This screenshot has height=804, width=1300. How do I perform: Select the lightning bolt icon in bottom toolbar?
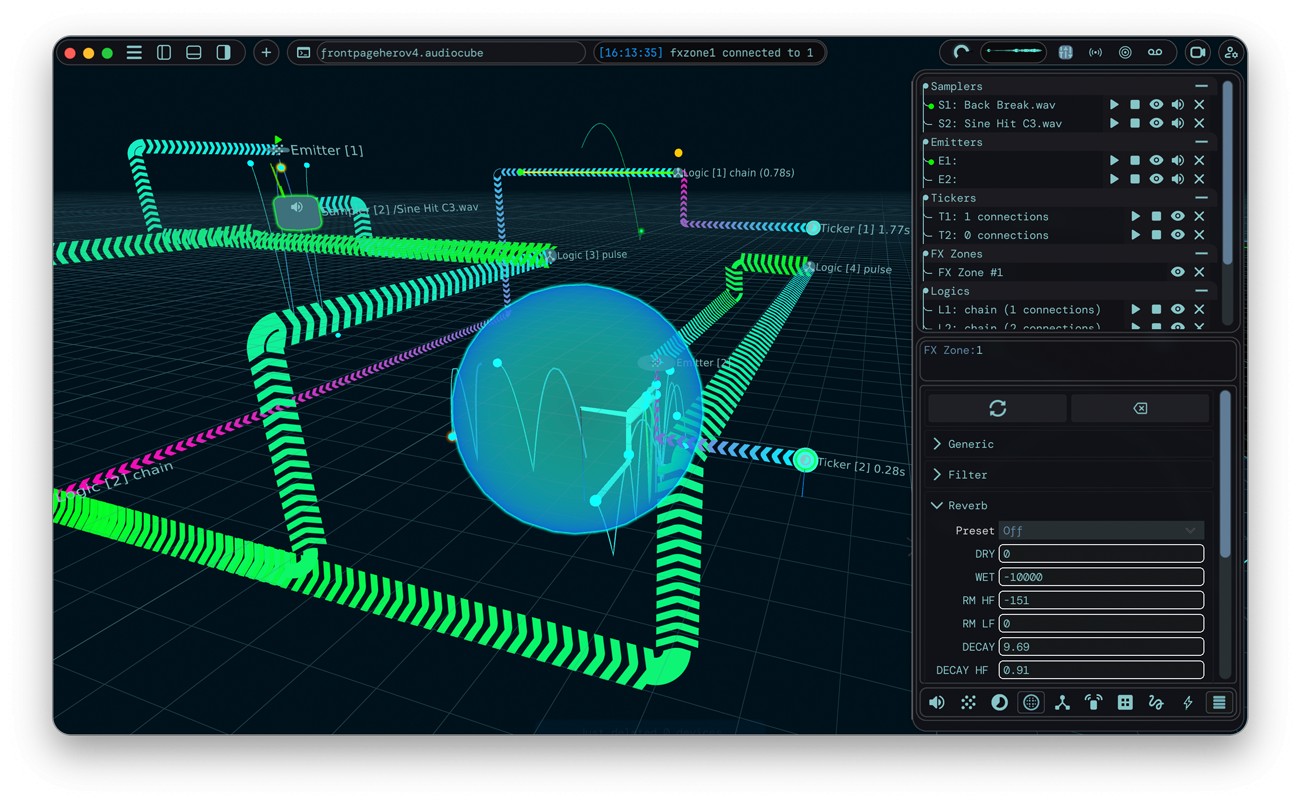click(x=1188, y=703)
